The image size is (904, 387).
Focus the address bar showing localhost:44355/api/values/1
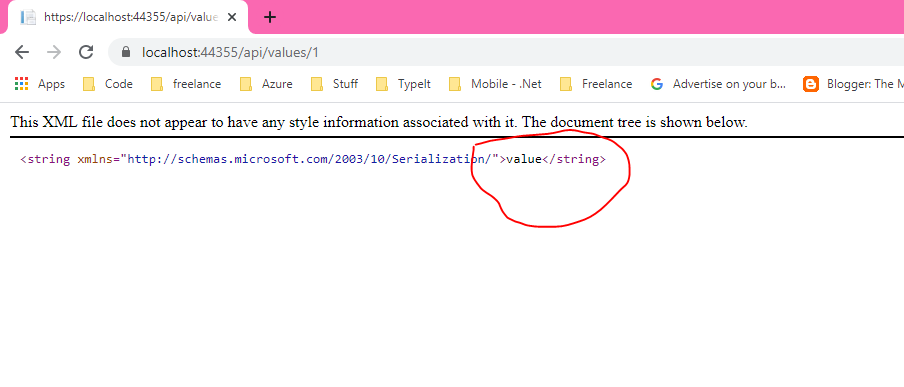pos(507,52)
